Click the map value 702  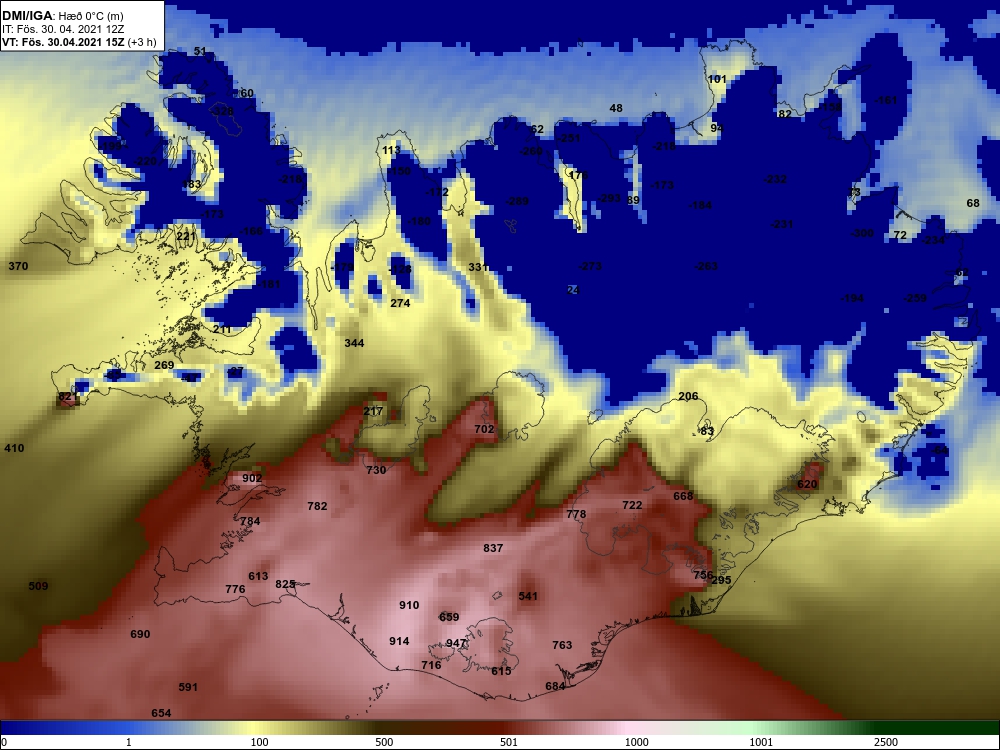[x=484, y=429]
